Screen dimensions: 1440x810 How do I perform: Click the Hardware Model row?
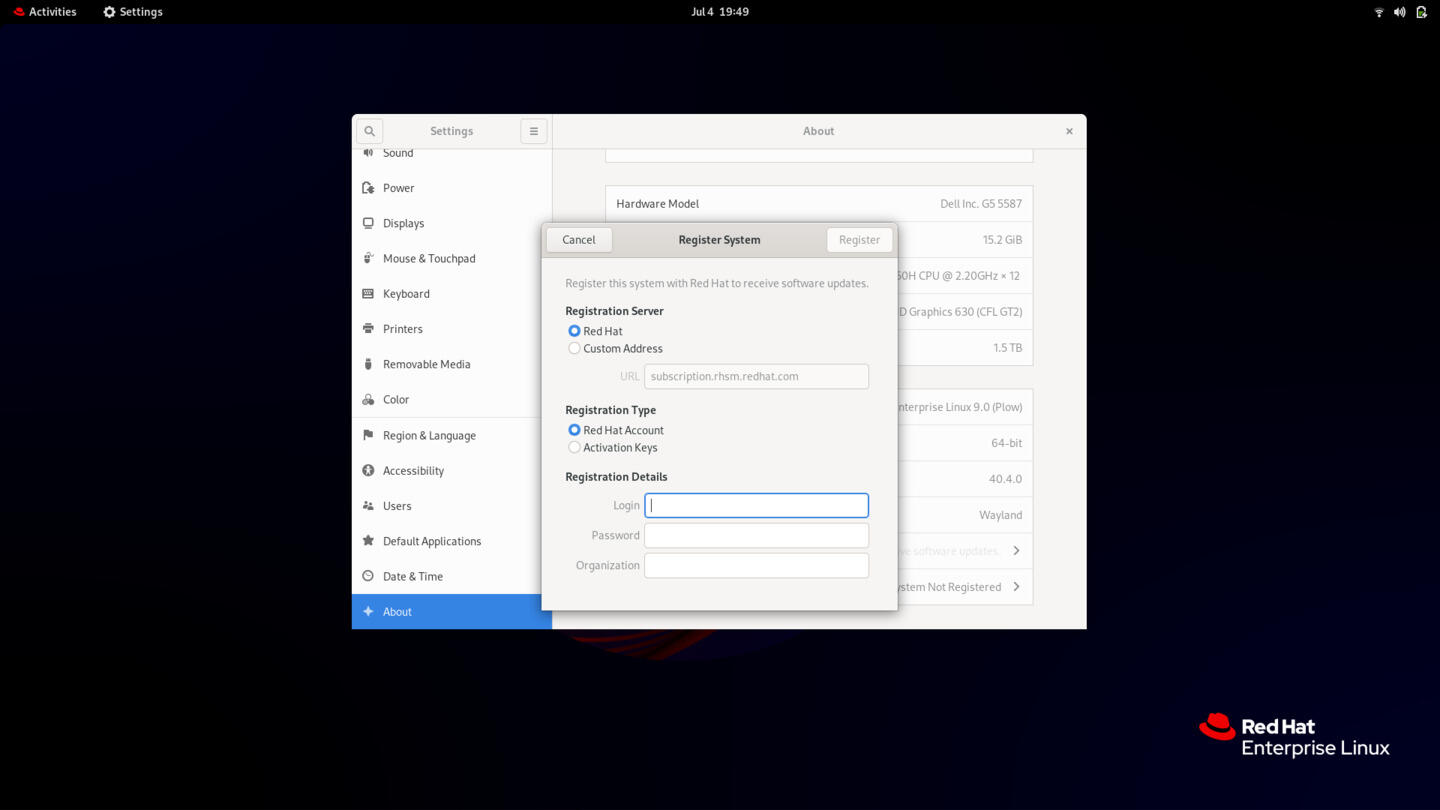tap(819, 204)
